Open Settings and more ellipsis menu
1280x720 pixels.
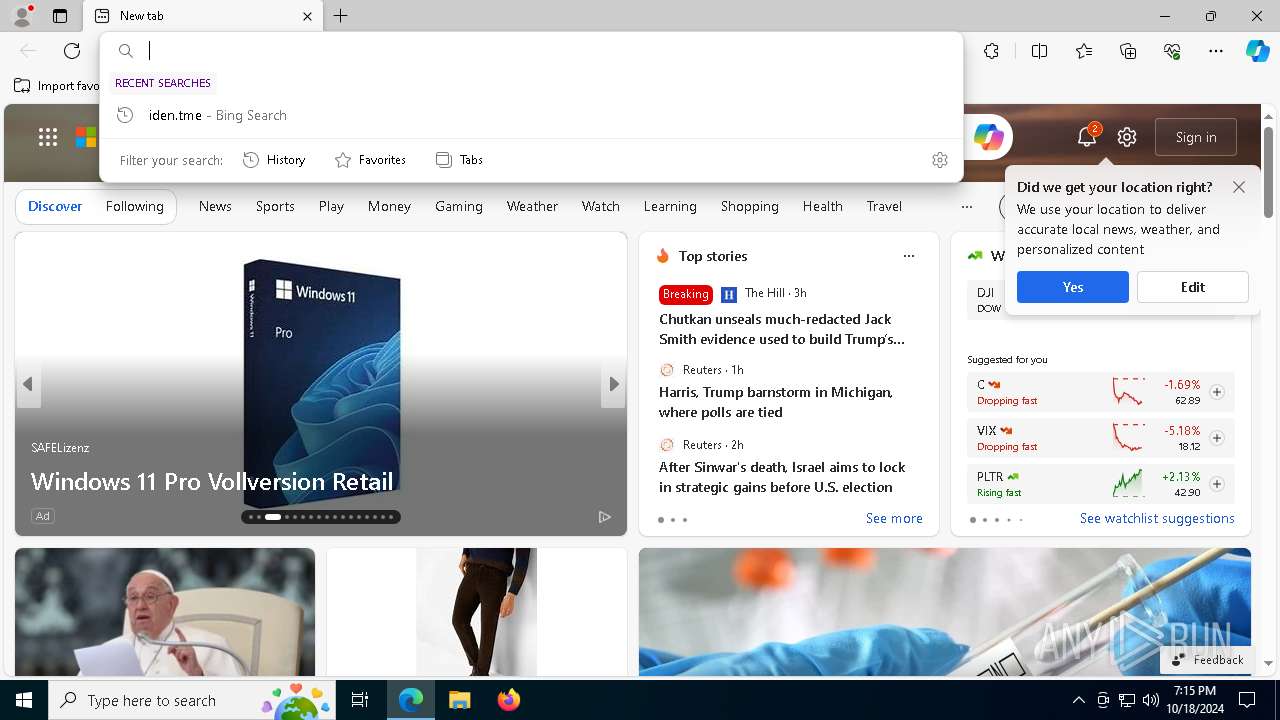pyautogui.click(x=1216, y=51)
